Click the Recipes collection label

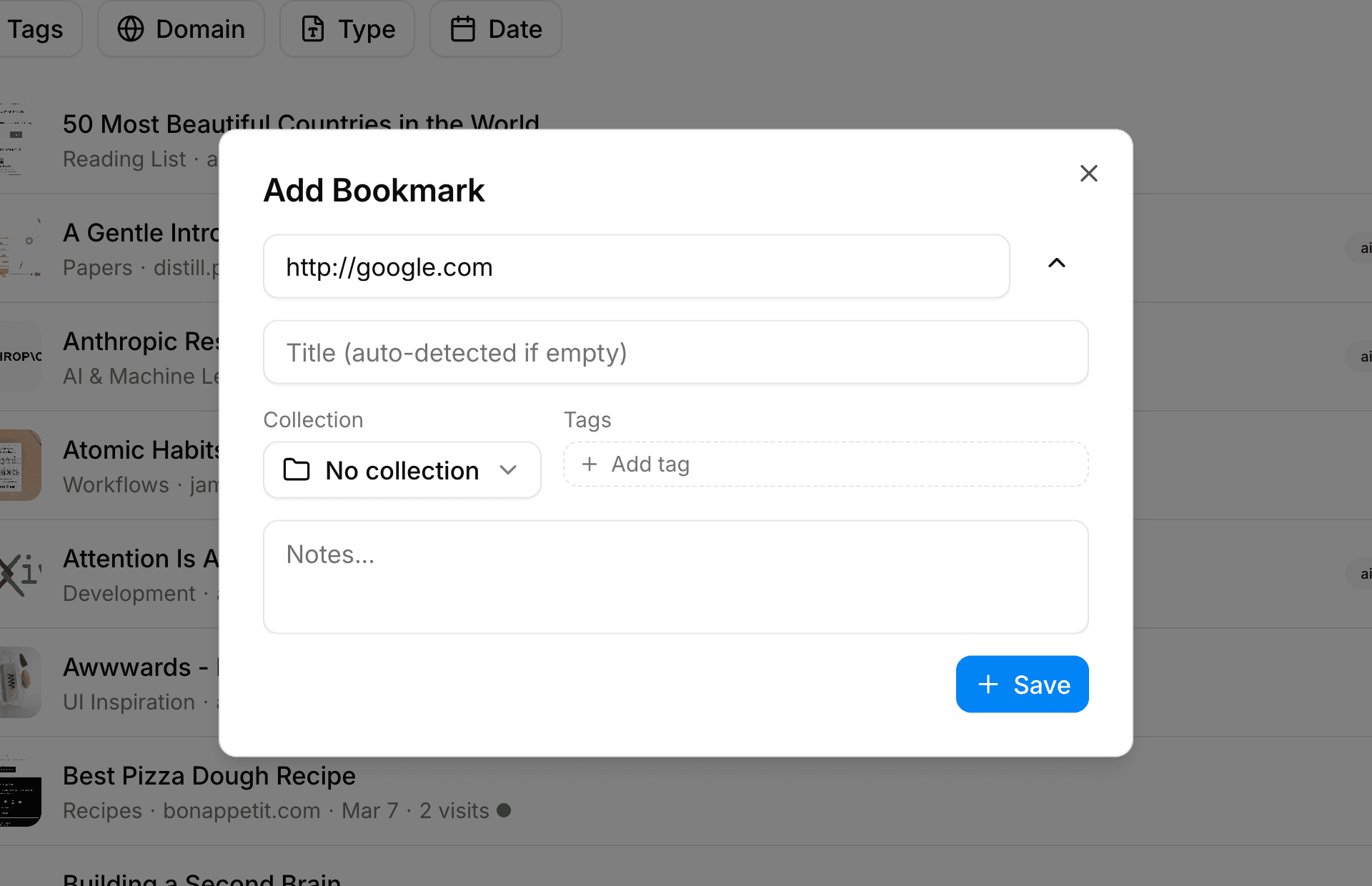coord(102,811)
